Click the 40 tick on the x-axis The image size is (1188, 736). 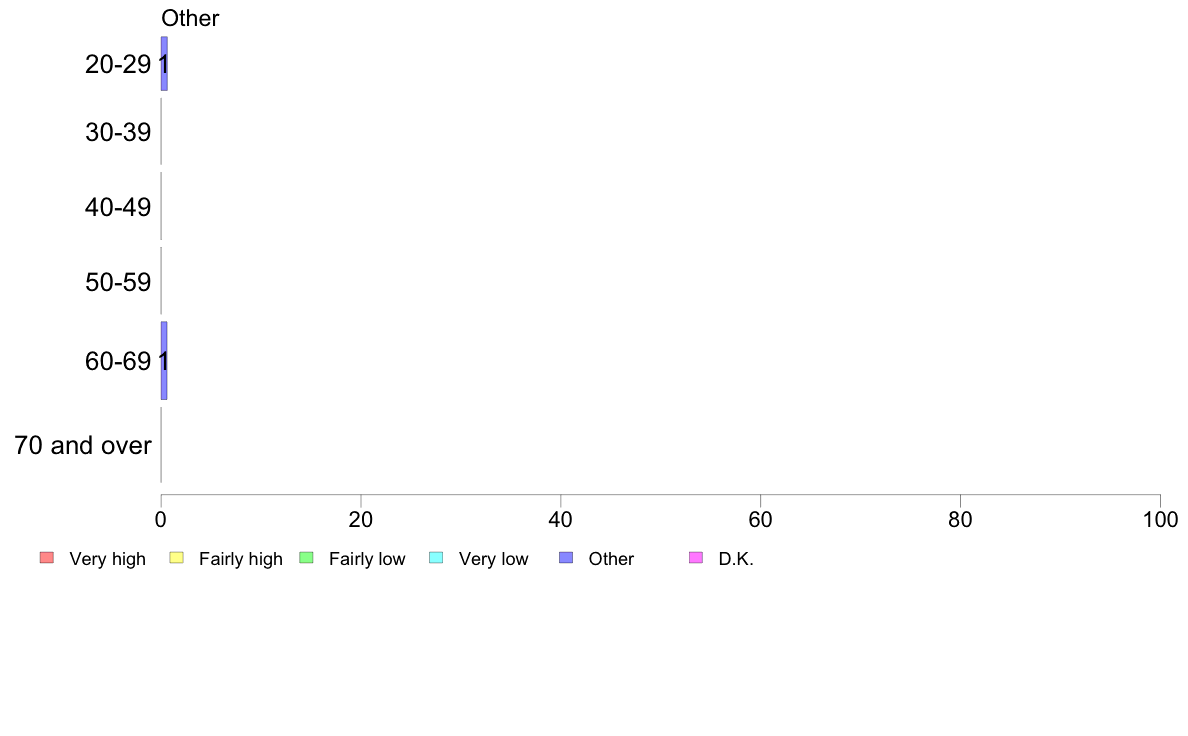pos(561,519)
